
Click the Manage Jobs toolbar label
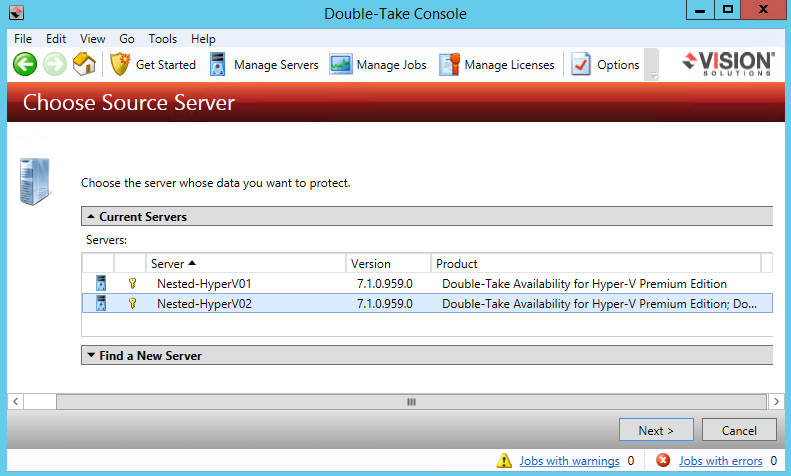point(391,65)
